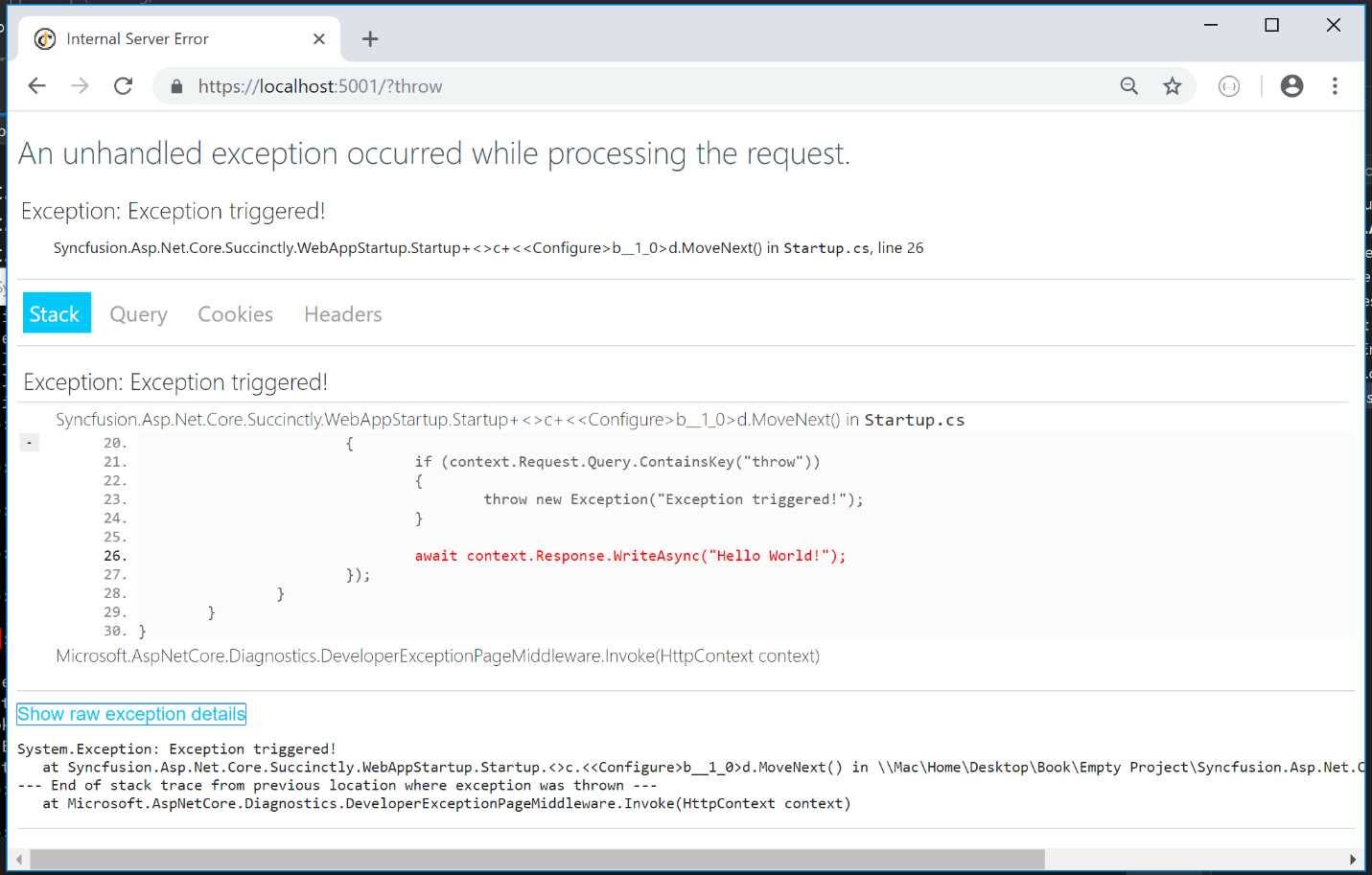
Task: Switch to the Query tab
Action: (138, 313)
